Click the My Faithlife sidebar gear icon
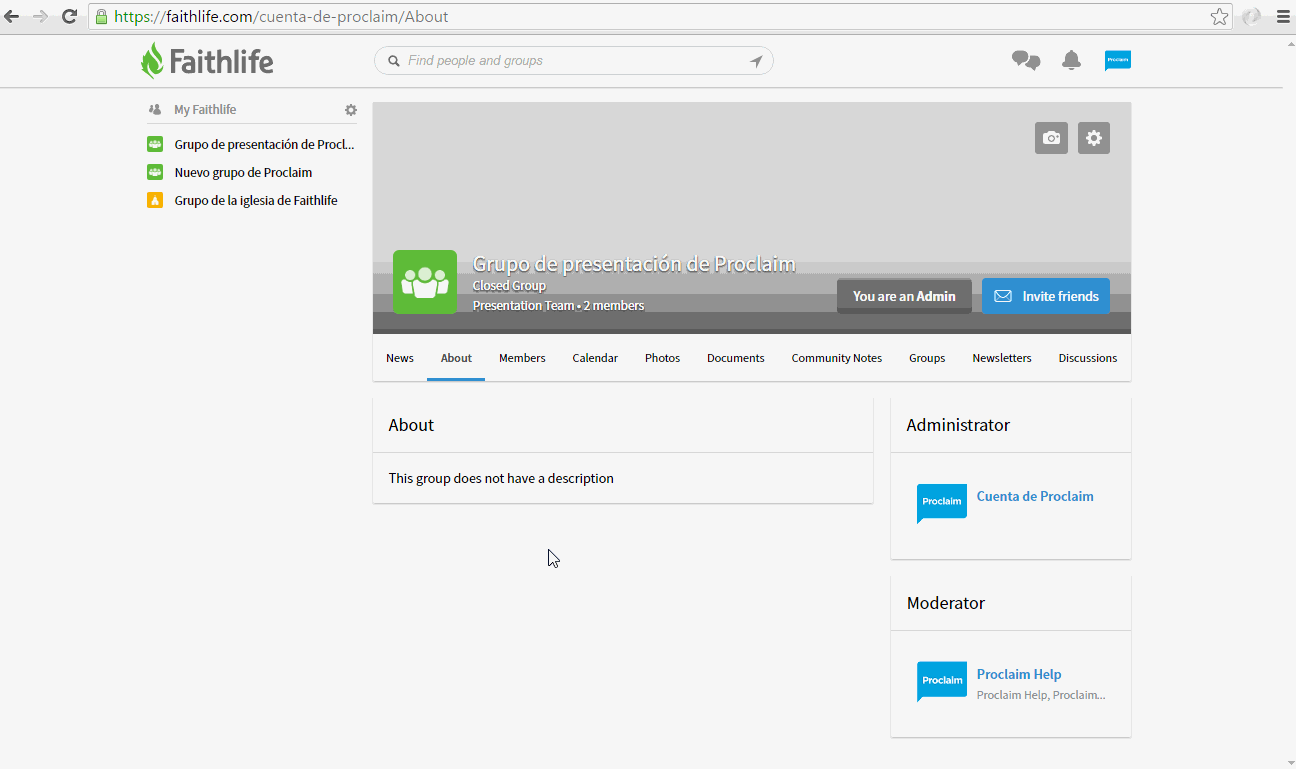The height and width of the screenshot is (769, 1296). [x=351, y=110]
